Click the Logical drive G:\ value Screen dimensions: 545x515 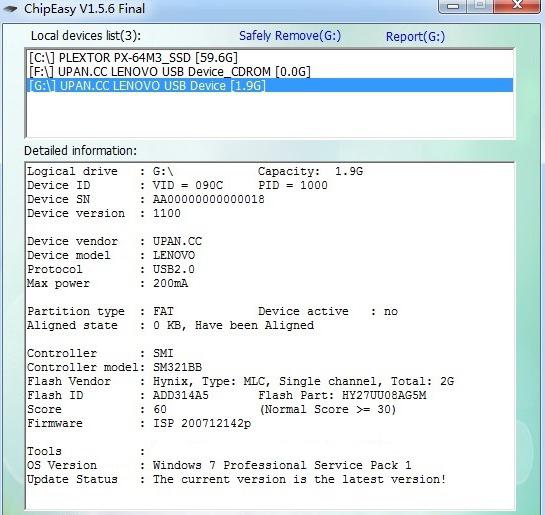pyautogui.click(x=163, y=171)
